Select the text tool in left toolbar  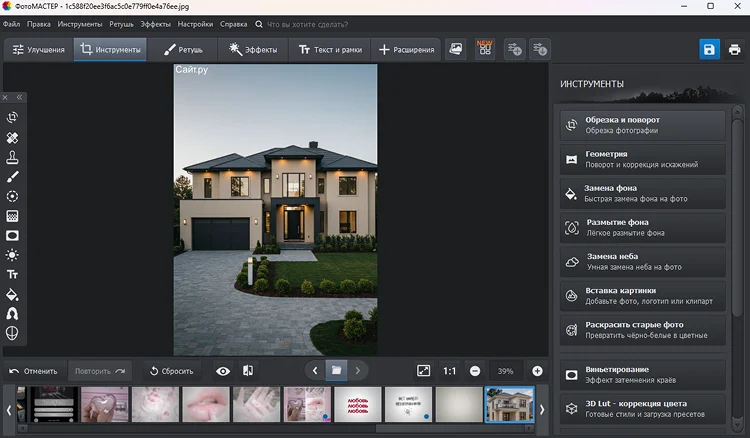tap(12, 274)
